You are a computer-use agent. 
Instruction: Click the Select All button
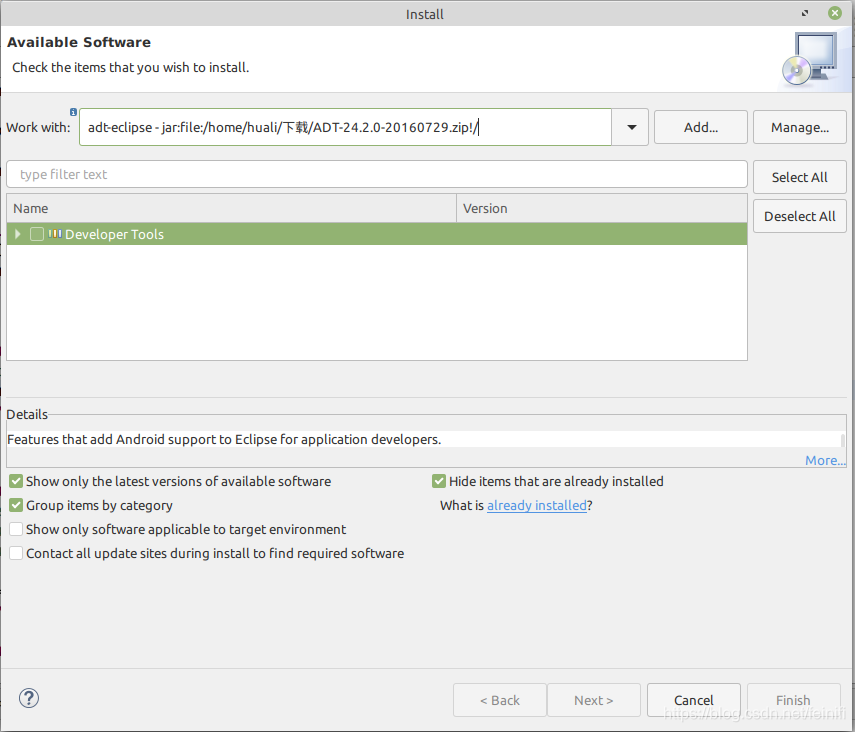[799, 177]
